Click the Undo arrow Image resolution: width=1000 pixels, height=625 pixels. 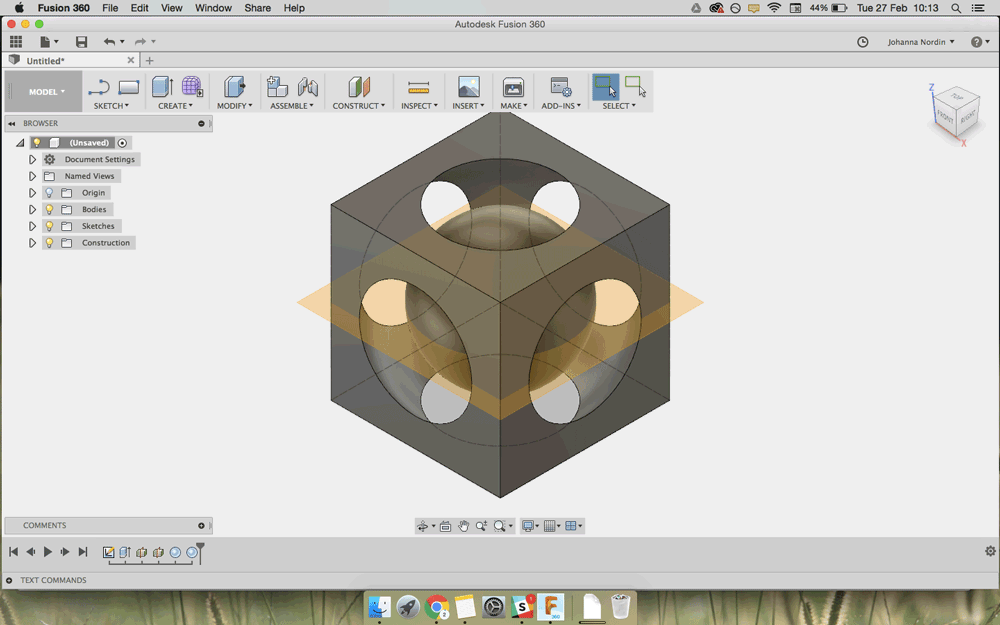point(110,41)
